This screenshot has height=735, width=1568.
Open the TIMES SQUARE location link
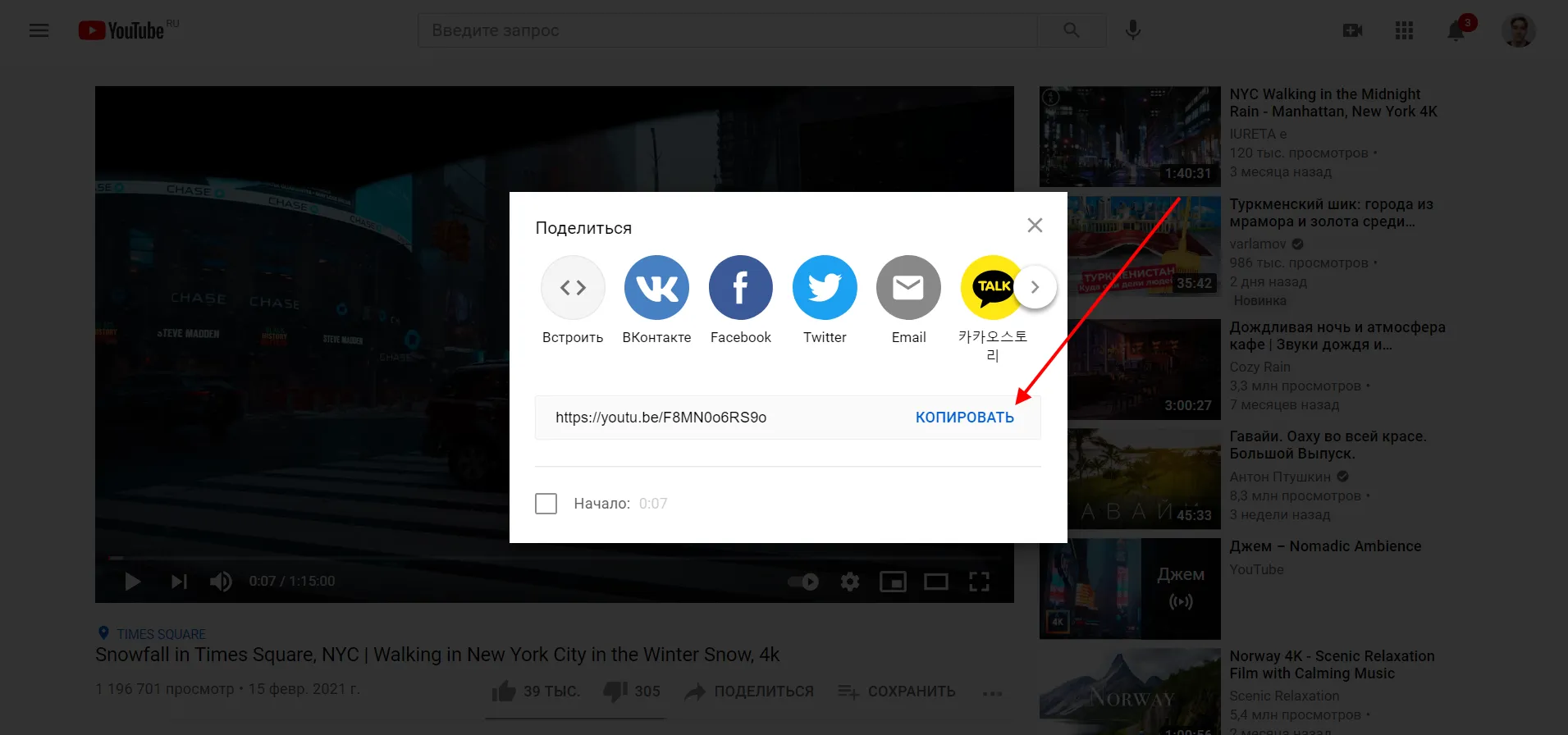161,634
